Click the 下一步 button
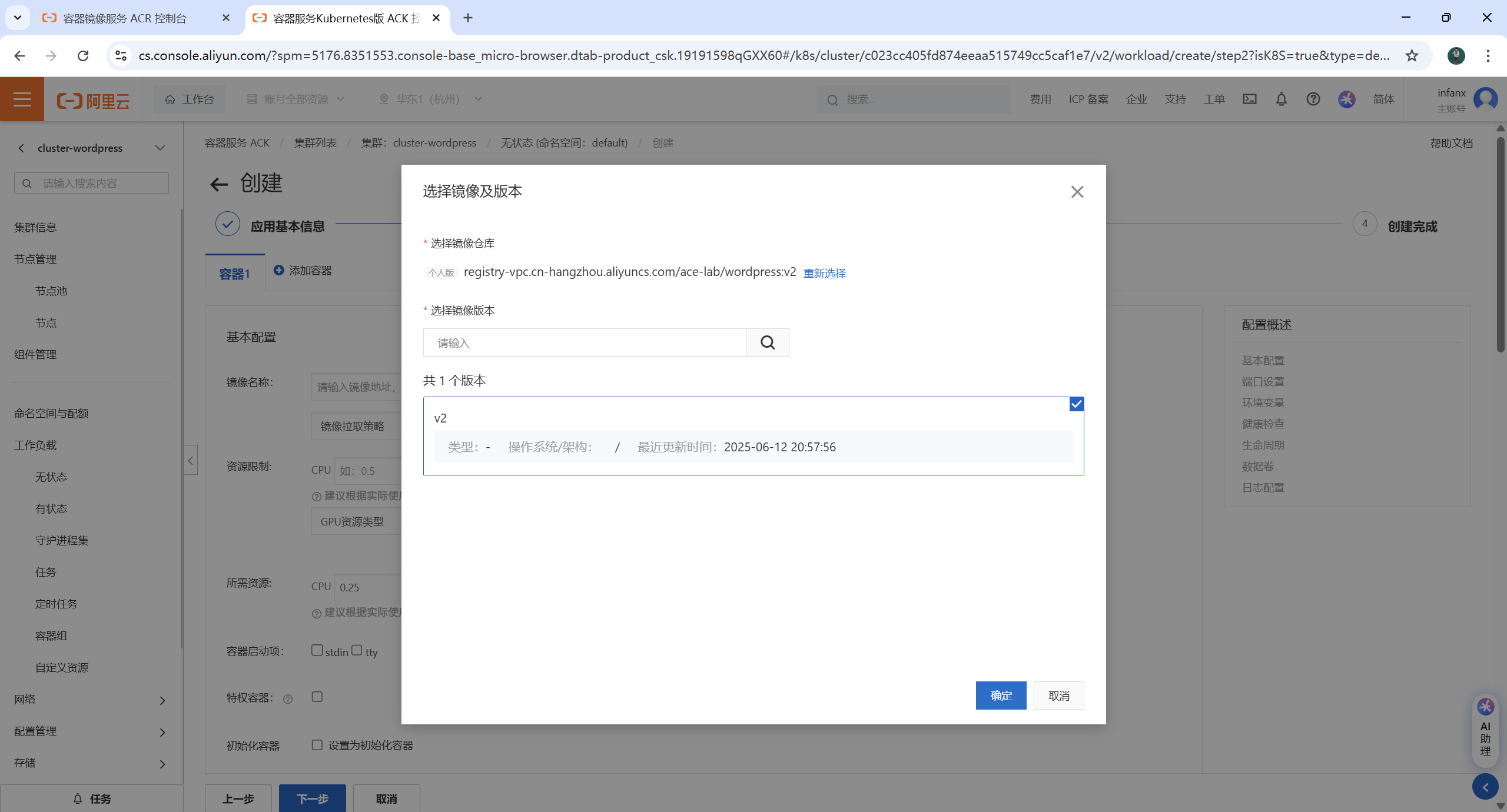 point(313,798)
